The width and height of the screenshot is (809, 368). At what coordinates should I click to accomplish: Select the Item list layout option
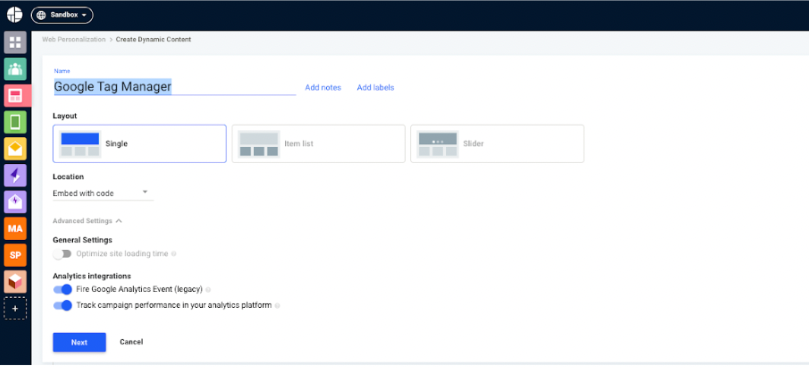click(x=318, y=143)
